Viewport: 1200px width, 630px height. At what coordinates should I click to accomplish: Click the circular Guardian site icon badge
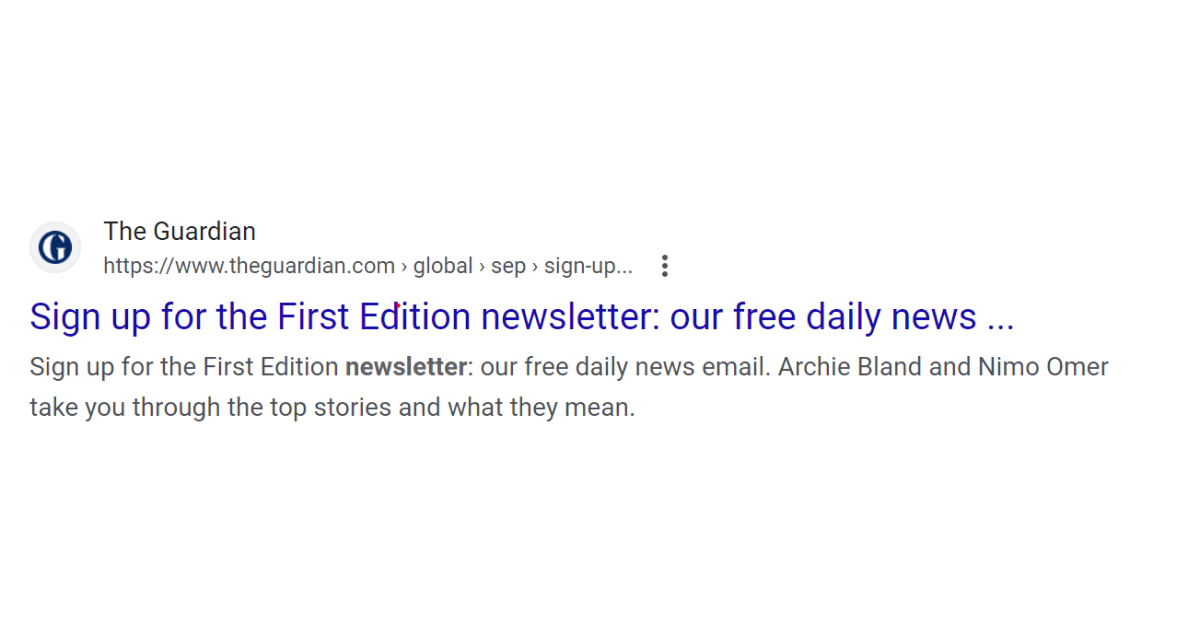pos(55,247)
